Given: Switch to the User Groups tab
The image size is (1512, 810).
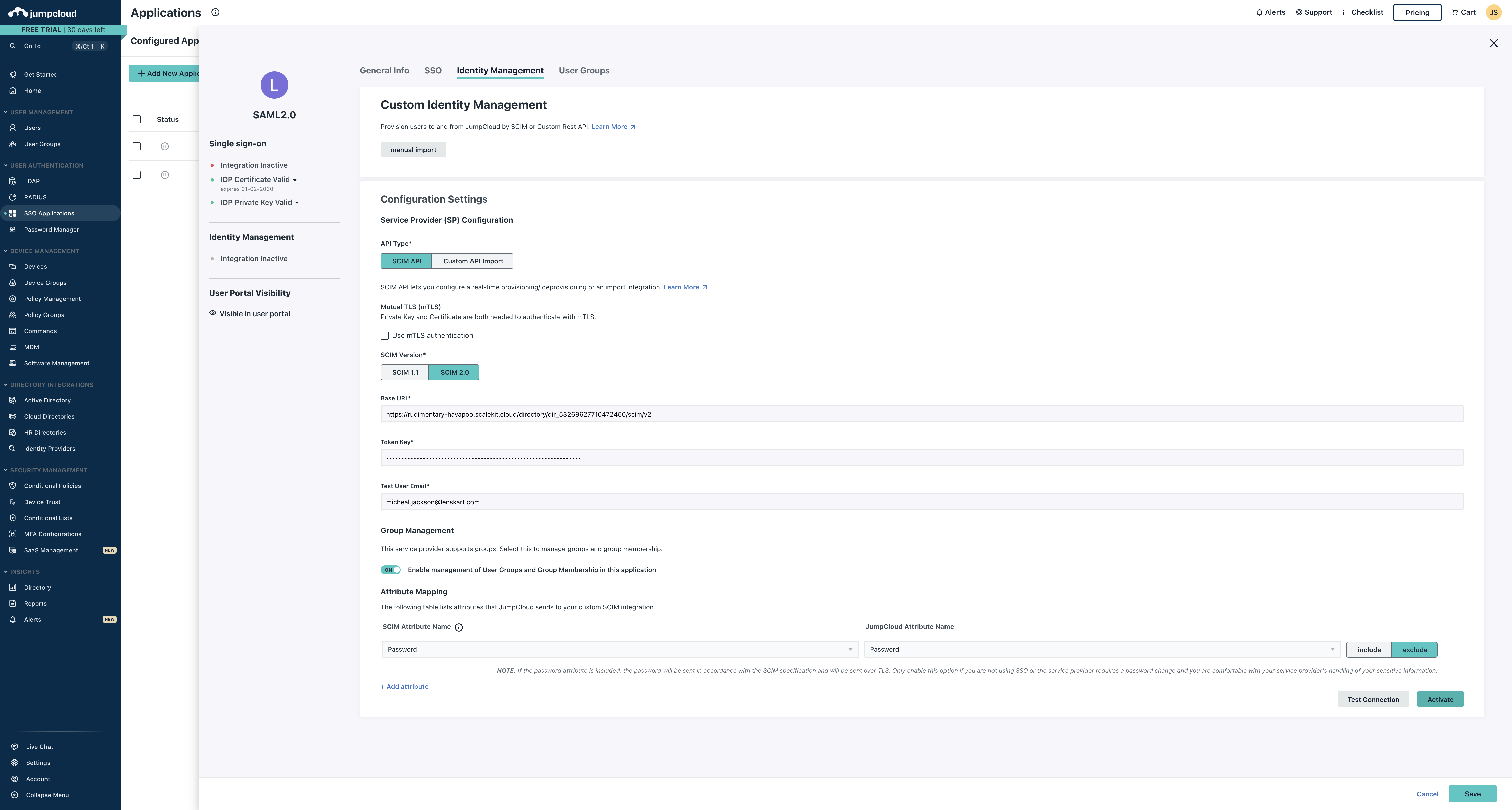Looking at the screenshot, I should pos(584,70).
